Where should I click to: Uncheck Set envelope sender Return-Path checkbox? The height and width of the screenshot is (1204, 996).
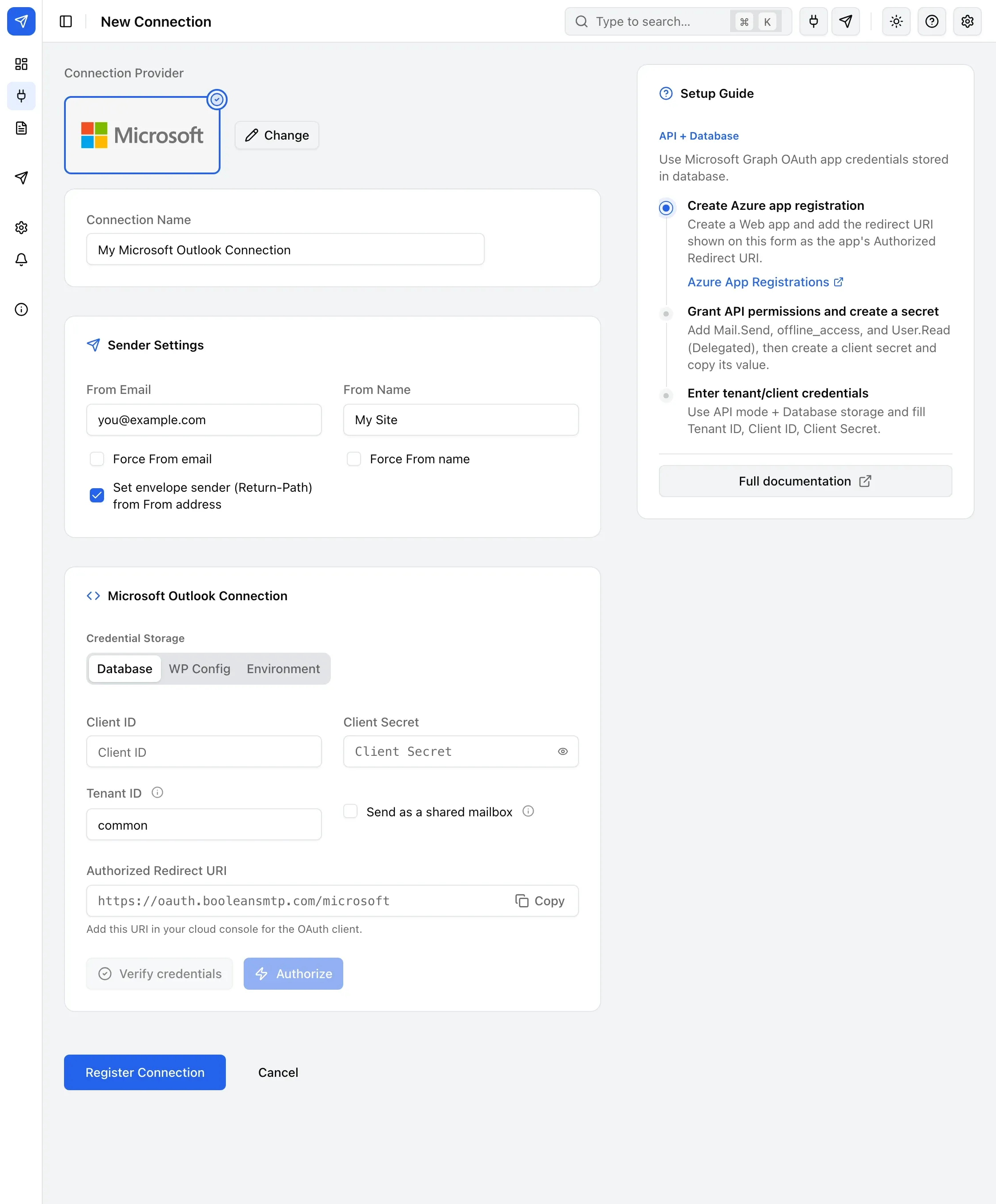pyautogui.click(x=97, y=495)
